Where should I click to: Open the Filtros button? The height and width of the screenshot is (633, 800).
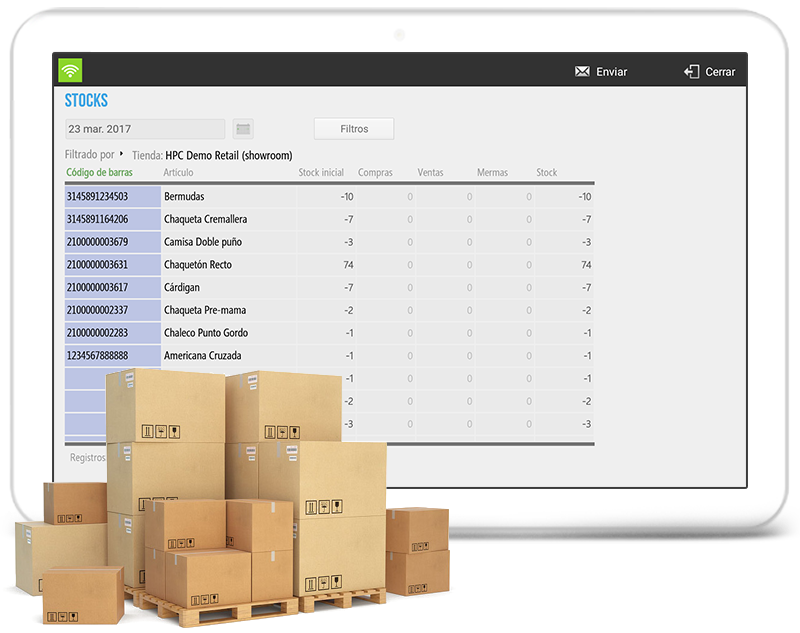pyautogui.click(x=354, y=129)
